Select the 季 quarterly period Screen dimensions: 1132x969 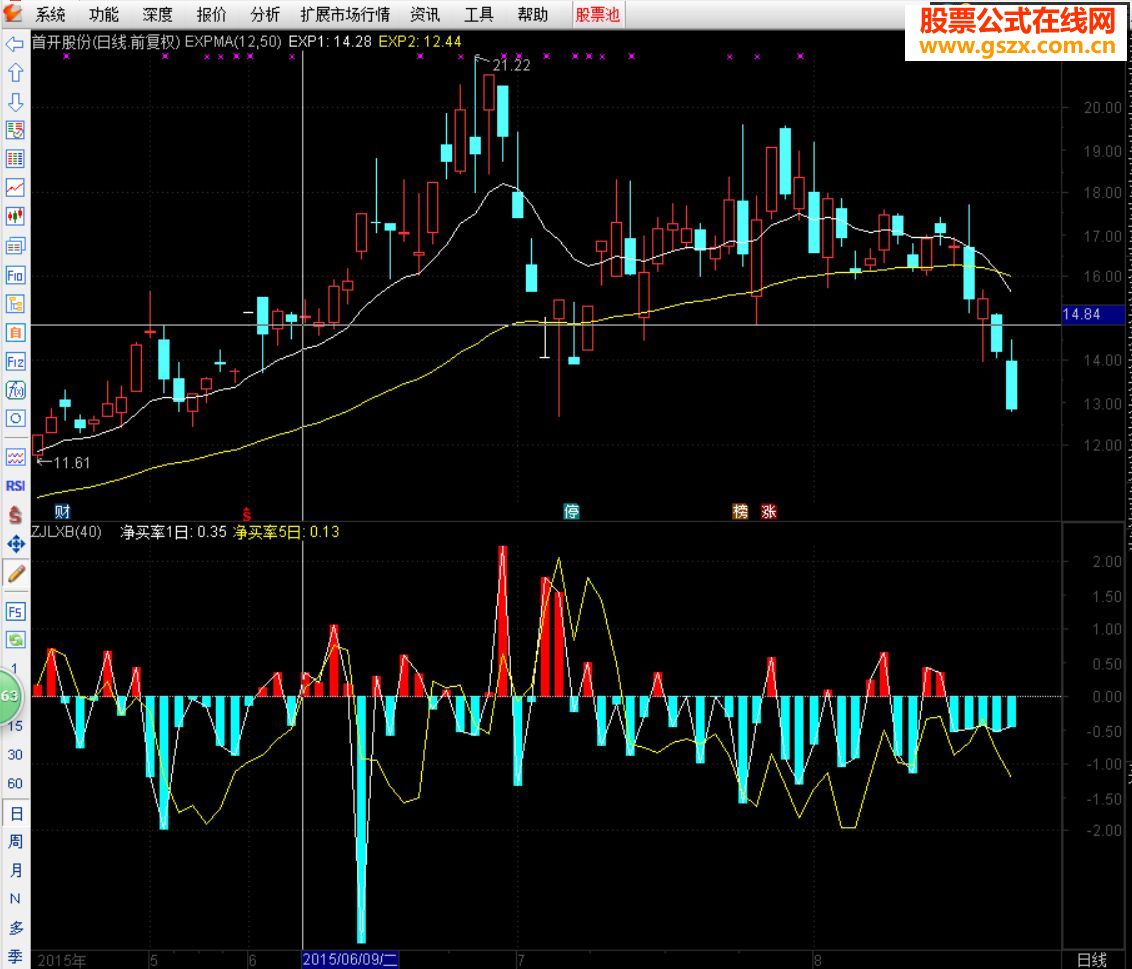tap(15, 957)
